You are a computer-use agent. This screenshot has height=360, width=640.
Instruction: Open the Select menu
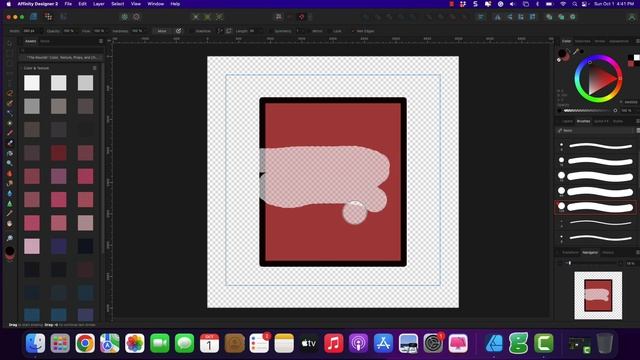coord(118,4)
